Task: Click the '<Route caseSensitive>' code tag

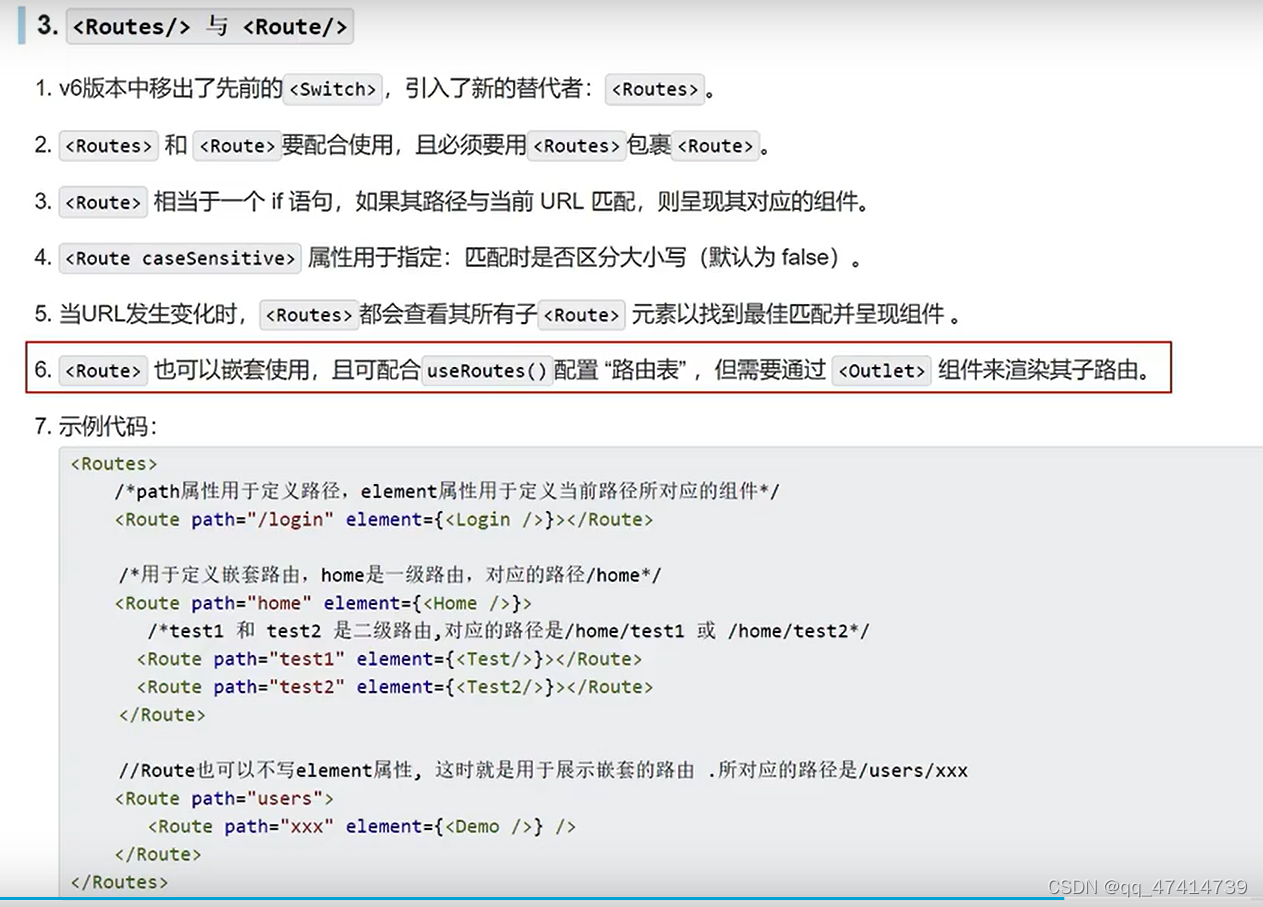Action: click(x=180, y=258)
